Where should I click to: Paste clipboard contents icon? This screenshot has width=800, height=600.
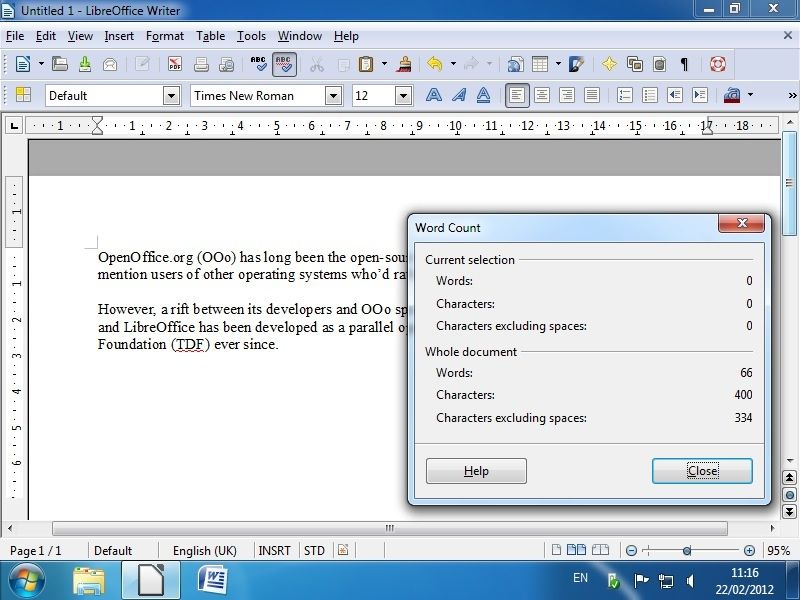click(x=366, y=64)
